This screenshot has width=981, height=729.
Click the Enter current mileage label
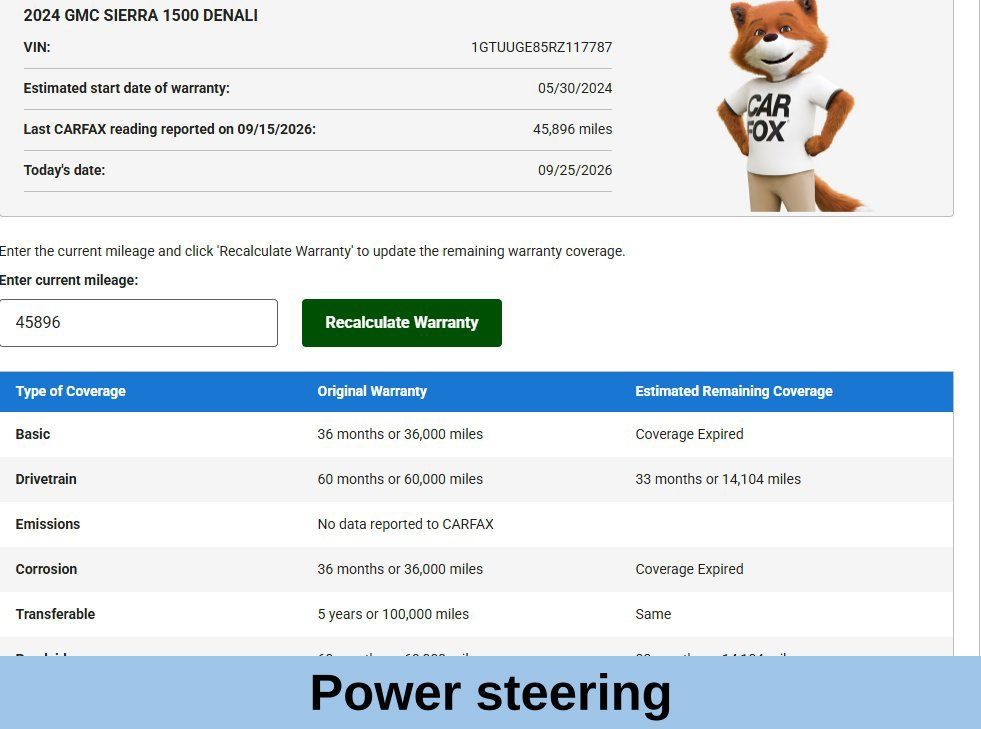[69, 280]
